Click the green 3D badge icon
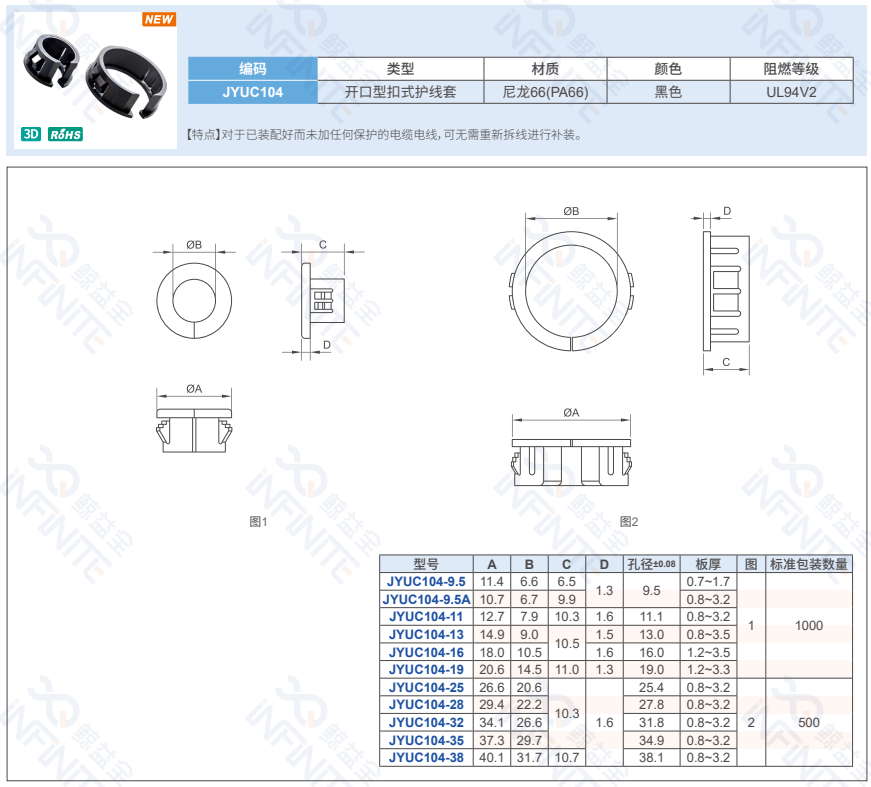The height and width of the screenshot is (787, 871). pos(31,134)
